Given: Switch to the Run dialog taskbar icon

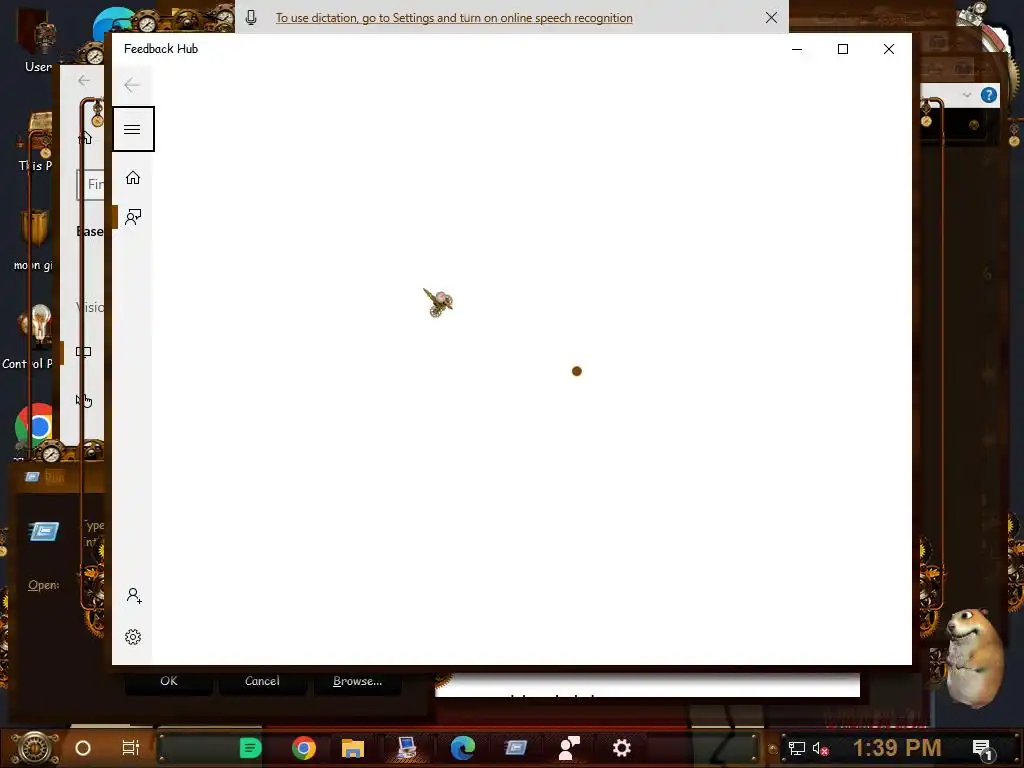Looking at the screenshot, I should [x=515, y=747].
